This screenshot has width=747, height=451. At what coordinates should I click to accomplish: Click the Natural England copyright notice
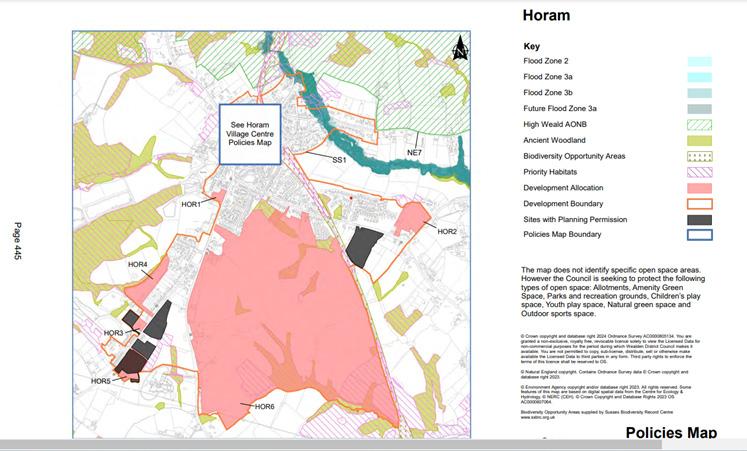point(605,374)
